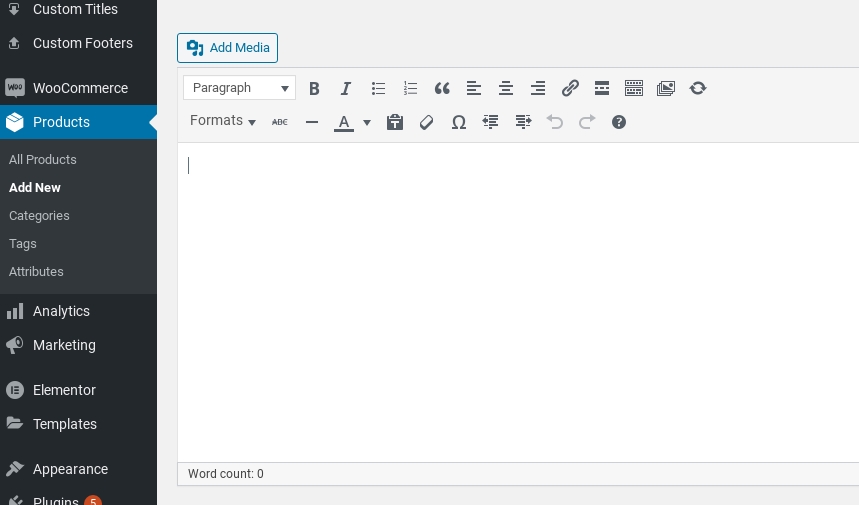Insert a bulleted list

(x=378, y=88)
